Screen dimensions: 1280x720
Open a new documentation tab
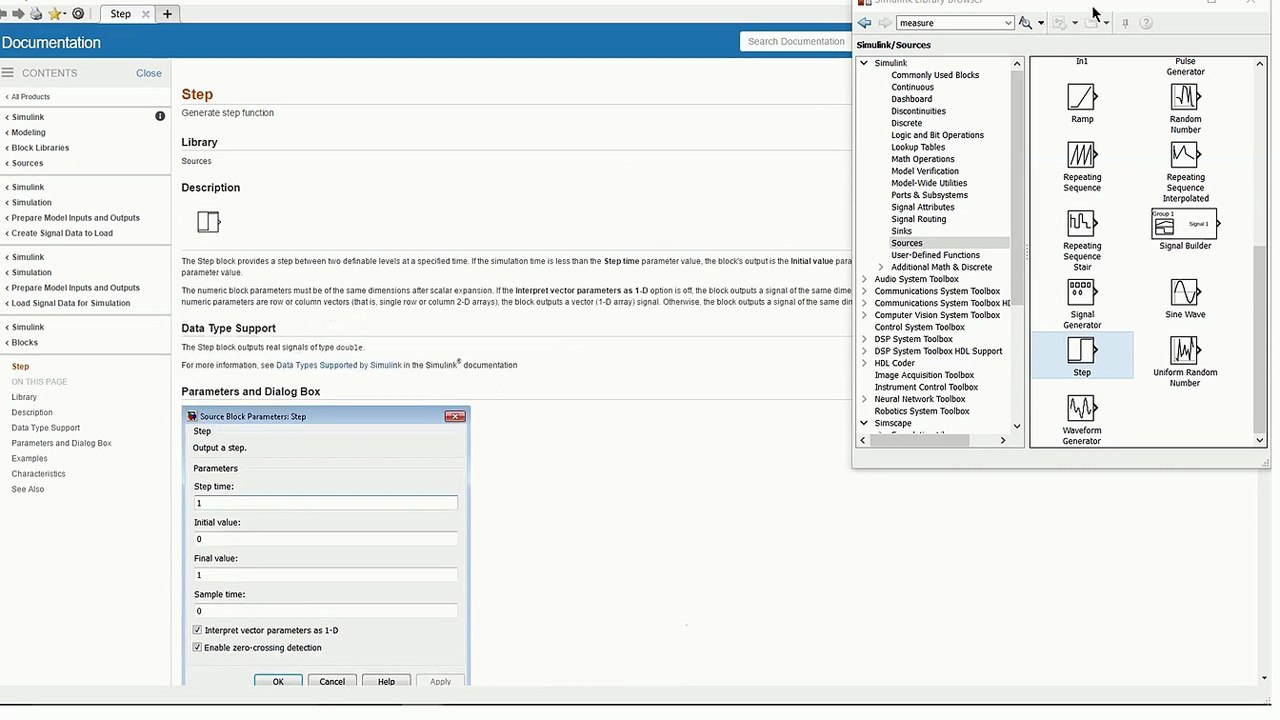tap(167, 14)
